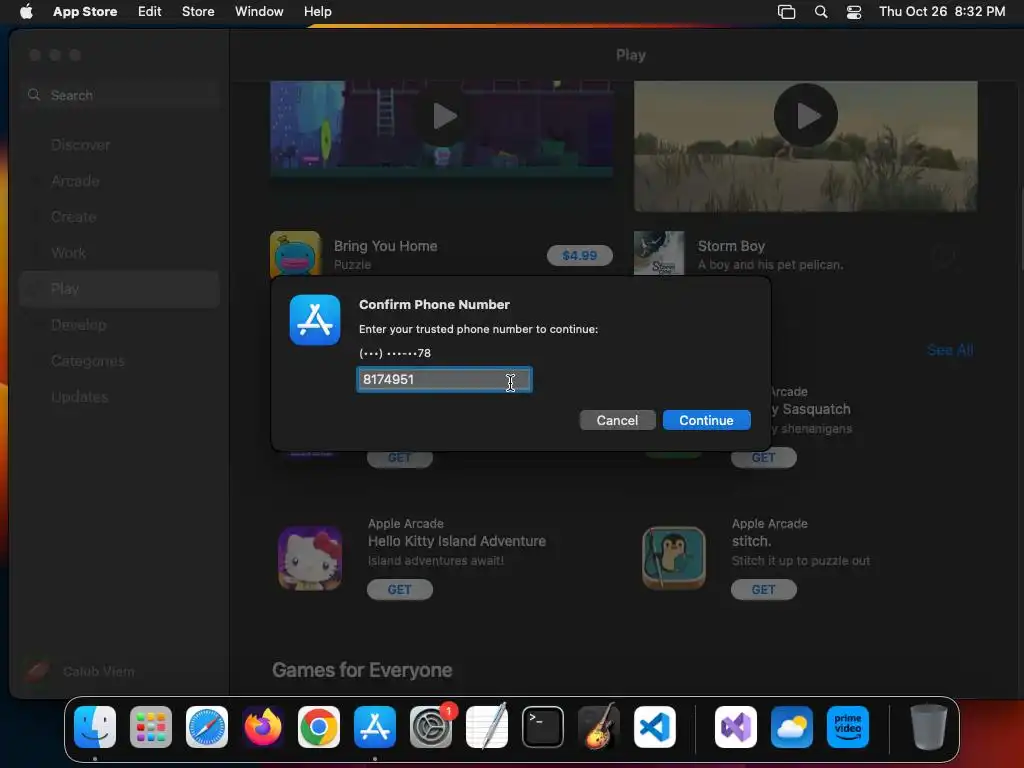
Task: Play the Bring You Home preview video
Action: point(443,117)
